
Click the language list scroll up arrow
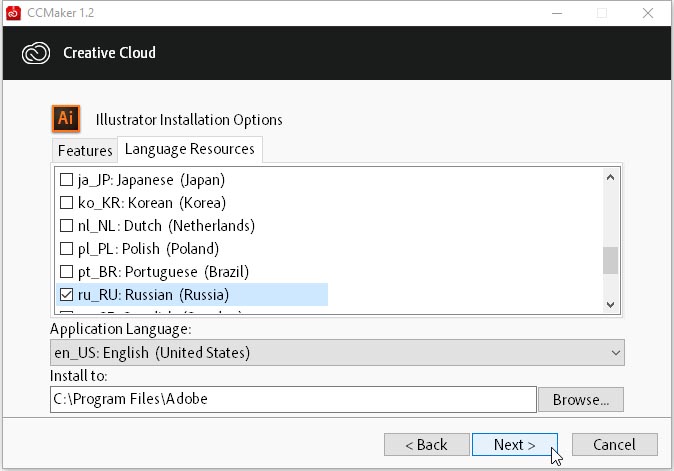[610, 177]
